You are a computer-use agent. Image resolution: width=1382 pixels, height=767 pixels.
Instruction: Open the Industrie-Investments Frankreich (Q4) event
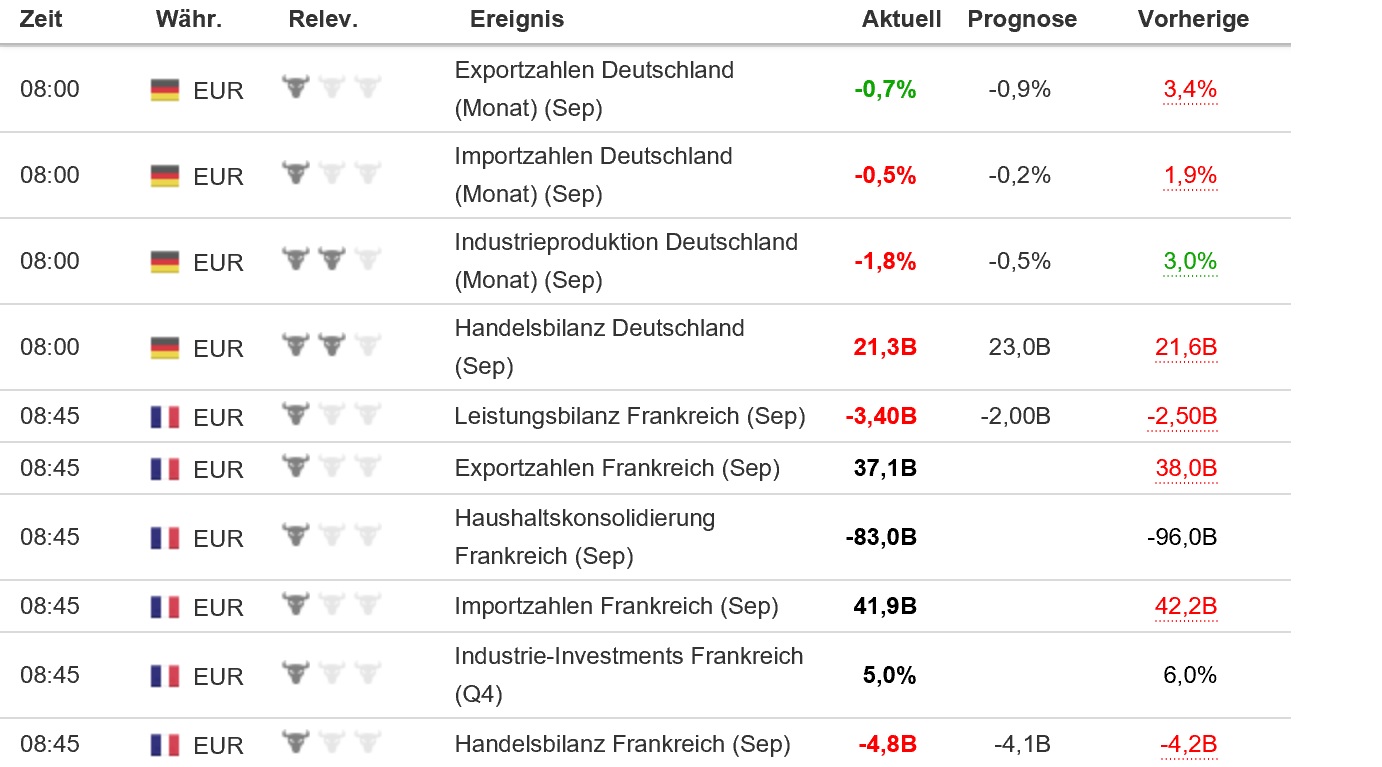(x=628, y=674)
